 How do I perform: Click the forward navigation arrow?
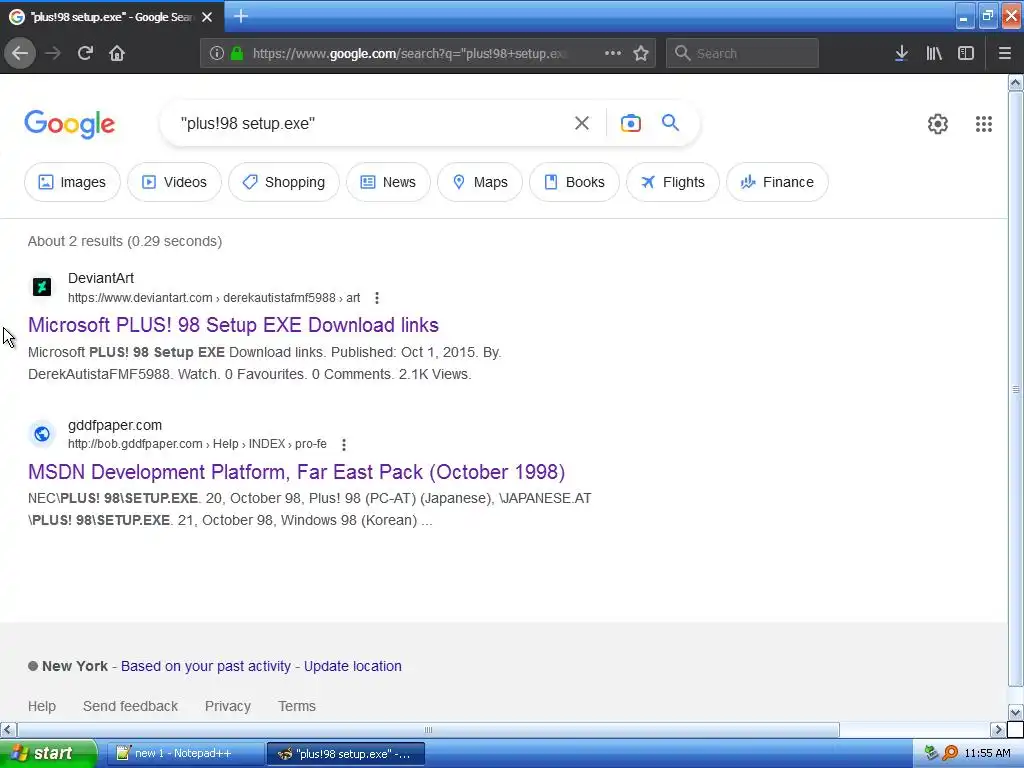pyautogui.click(x=53, y=53)
